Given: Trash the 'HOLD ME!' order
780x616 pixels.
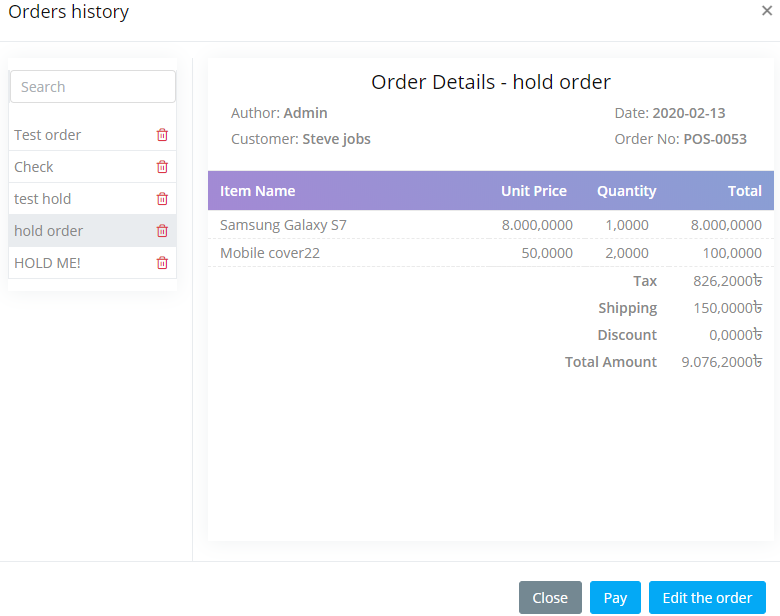Looking at the screenshot, I should click(162, 263).
